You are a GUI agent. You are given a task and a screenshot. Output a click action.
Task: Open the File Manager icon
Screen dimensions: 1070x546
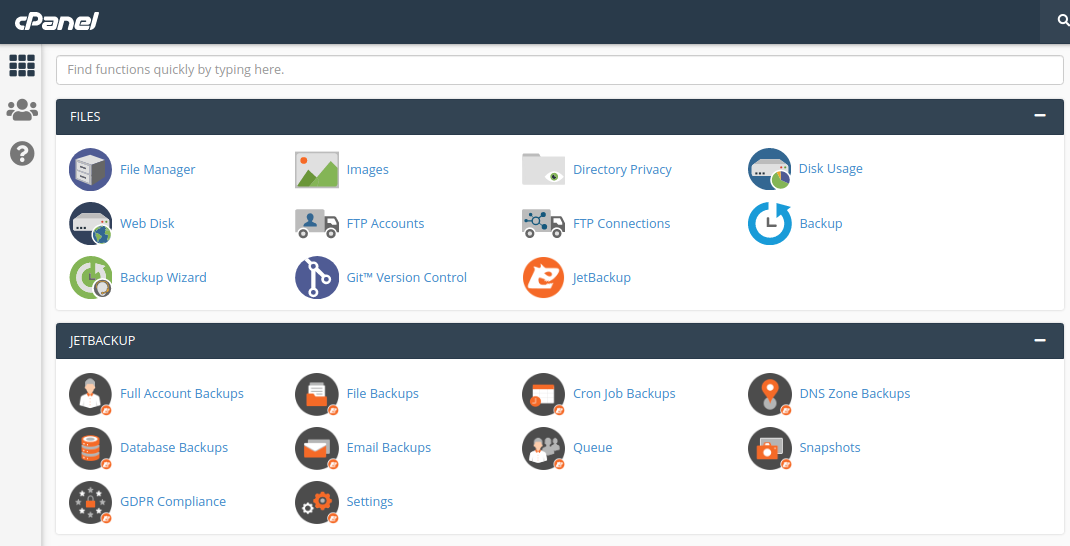(90, 169)
